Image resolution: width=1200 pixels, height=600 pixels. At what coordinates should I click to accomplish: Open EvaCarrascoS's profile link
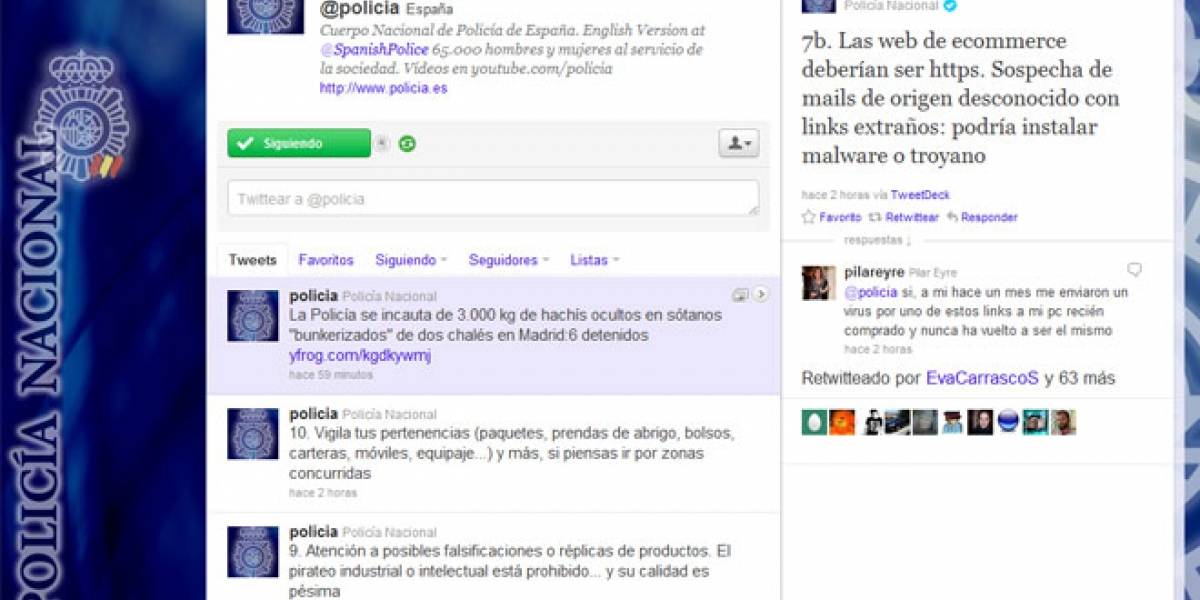point(983,379)
